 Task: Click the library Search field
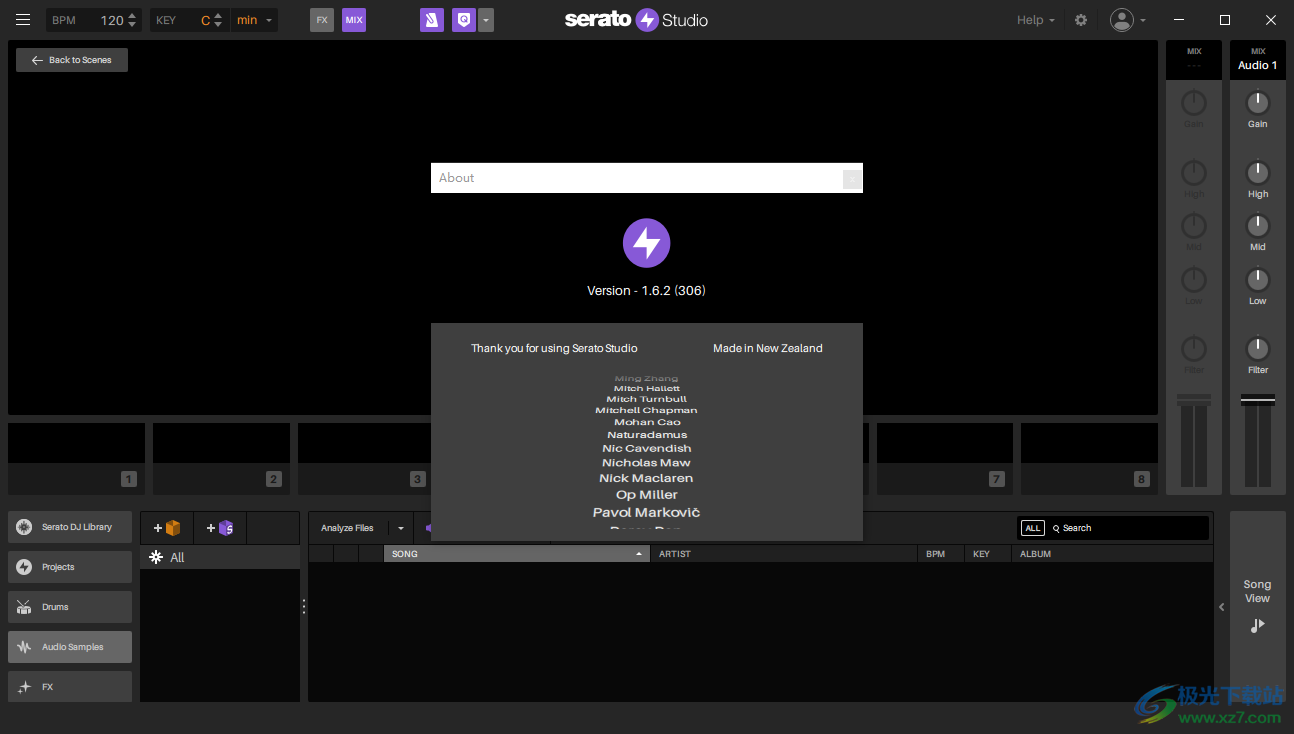coord(1128,528)
